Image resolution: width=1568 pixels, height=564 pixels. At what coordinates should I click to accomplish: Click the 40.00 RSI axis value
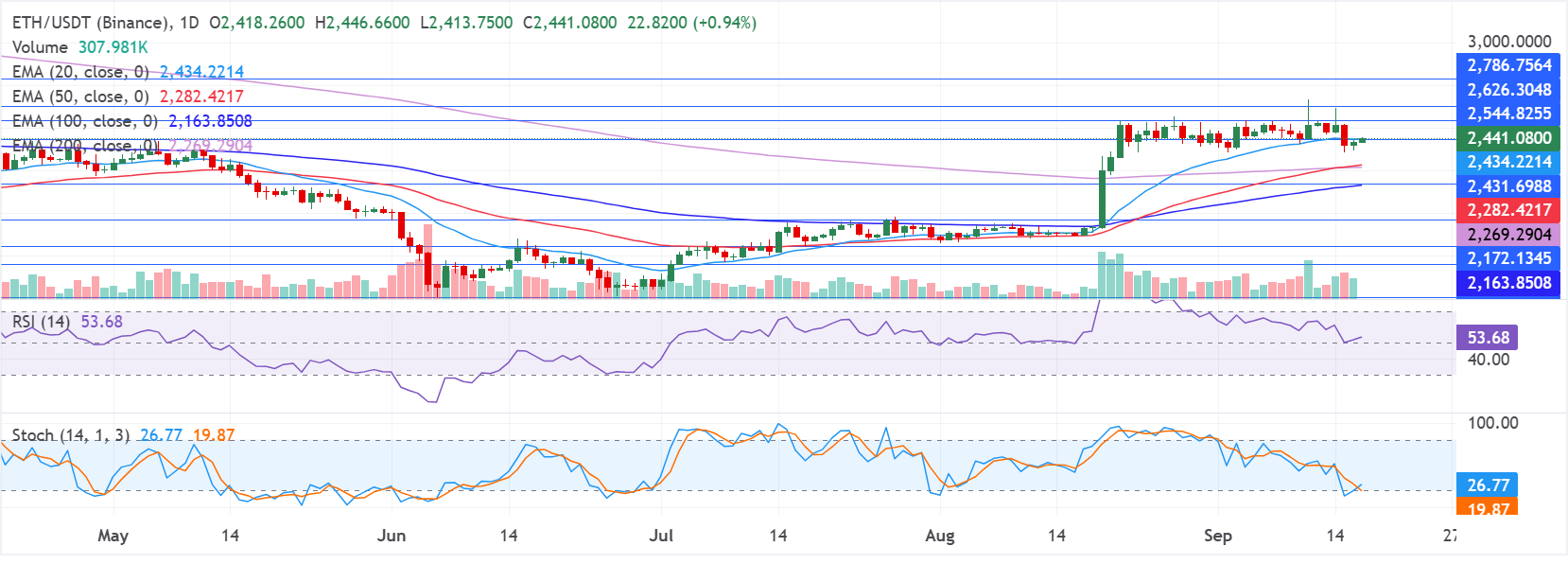pyautogui.click(x=1488, y=360)
